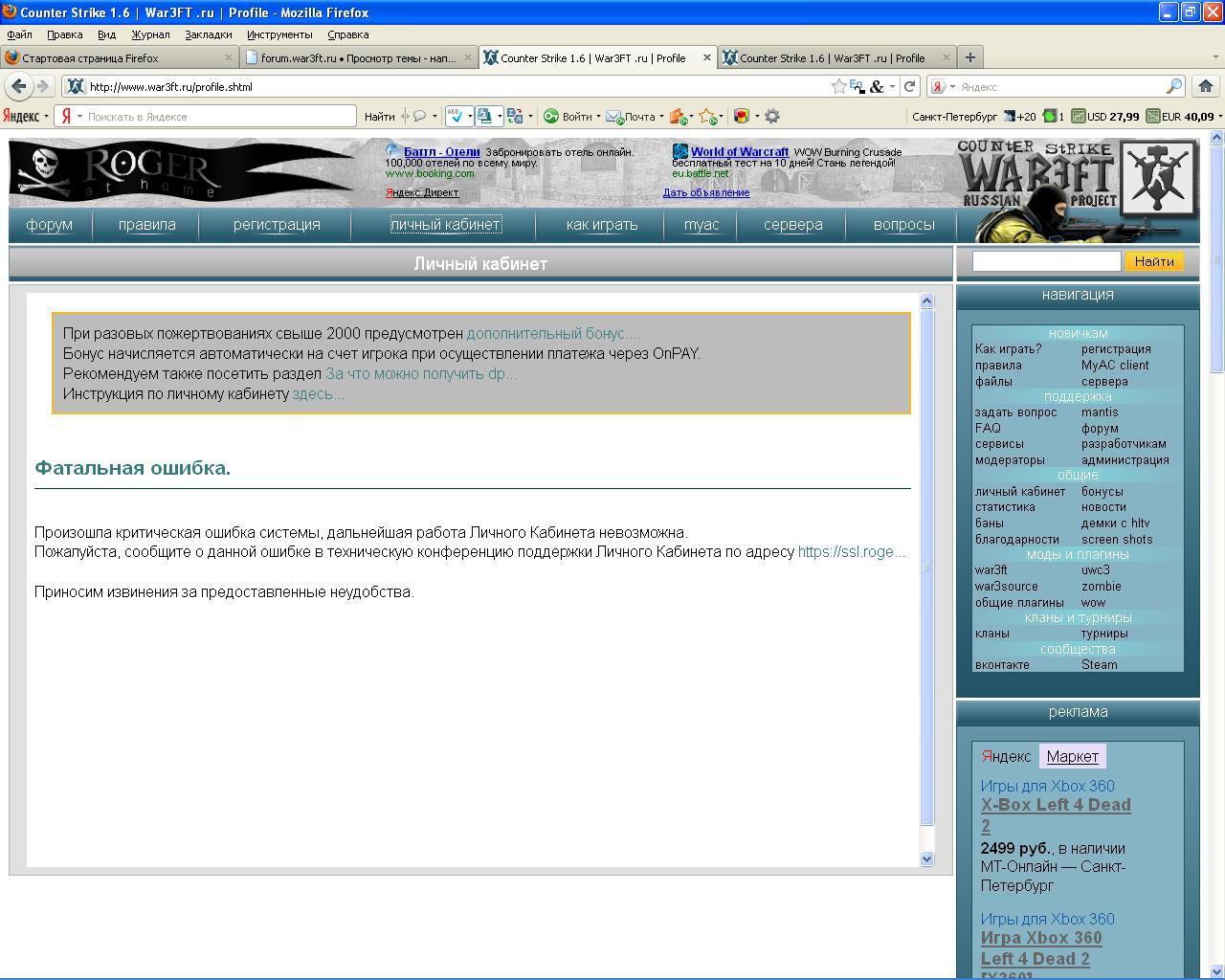Open the Закладки menu
This screenshot has width=1225, height=980.
tap(209, 34)
